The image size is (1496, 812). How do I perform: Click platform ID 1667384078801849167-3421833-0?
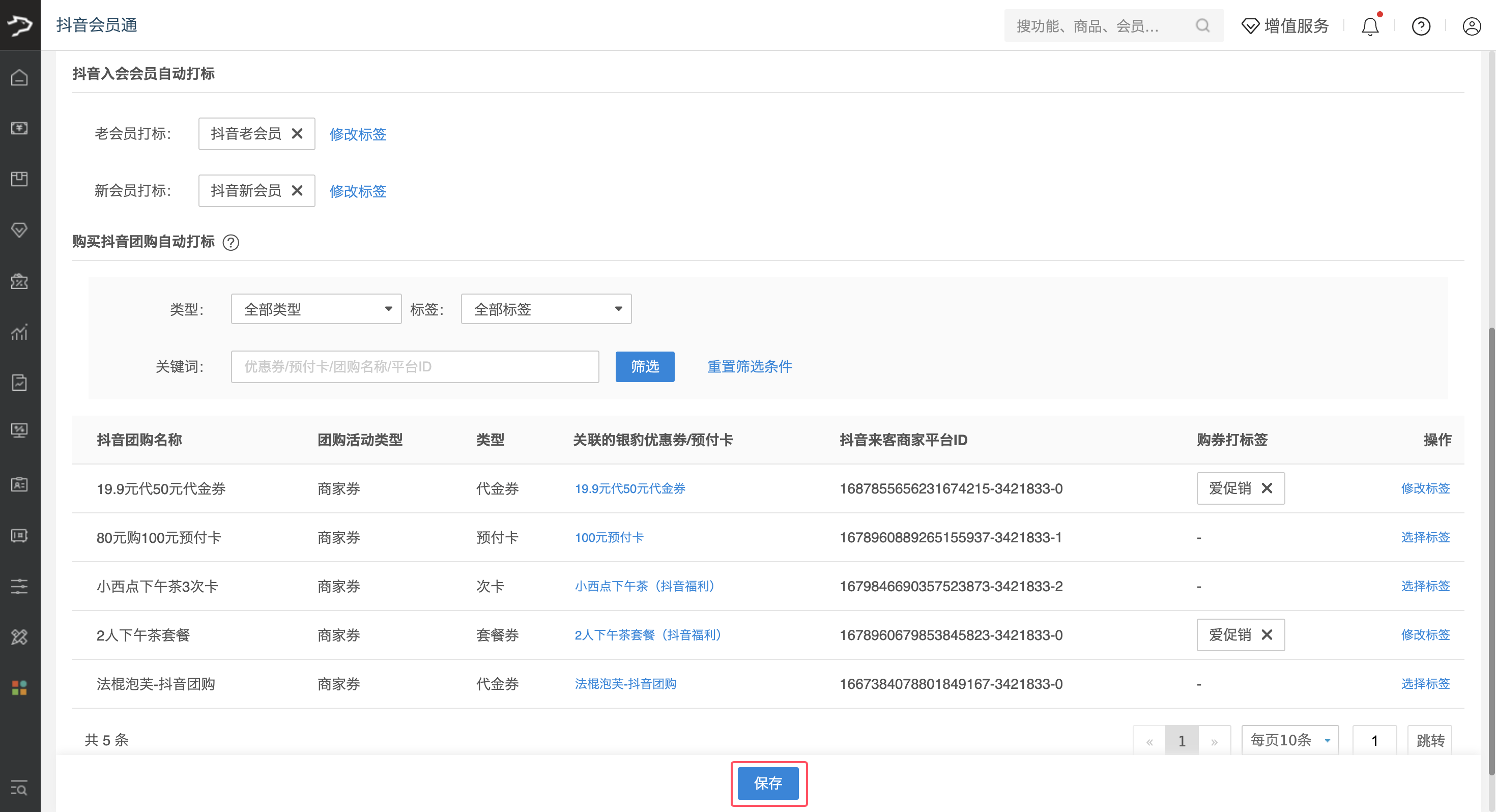[x=951, y=684]
